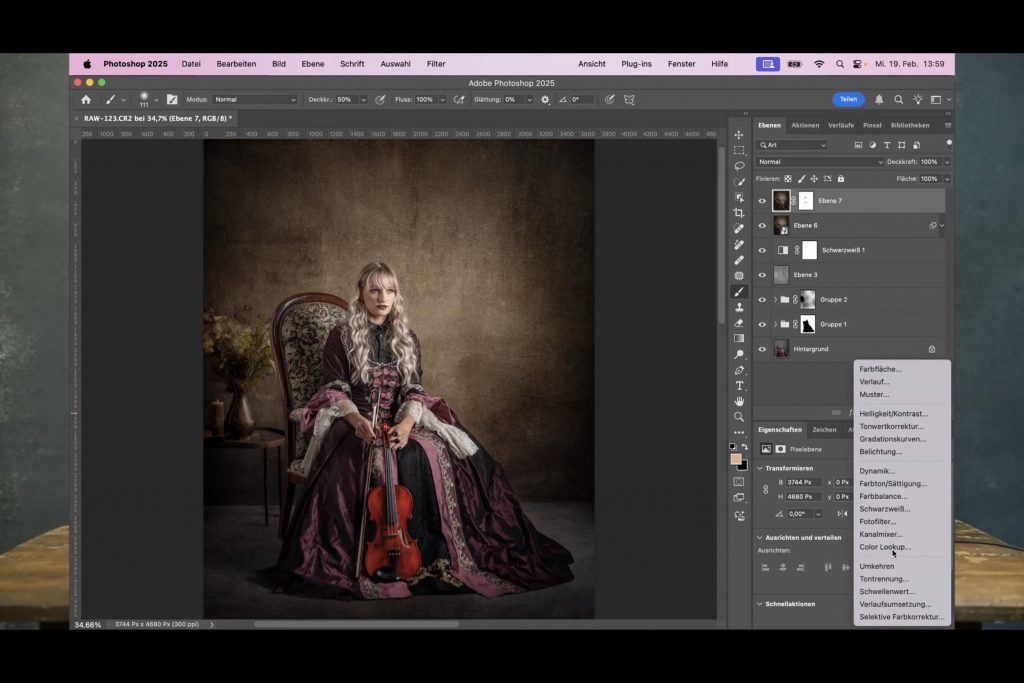
Task: Select the Crop tool
Action: click(x=739, y=213)
